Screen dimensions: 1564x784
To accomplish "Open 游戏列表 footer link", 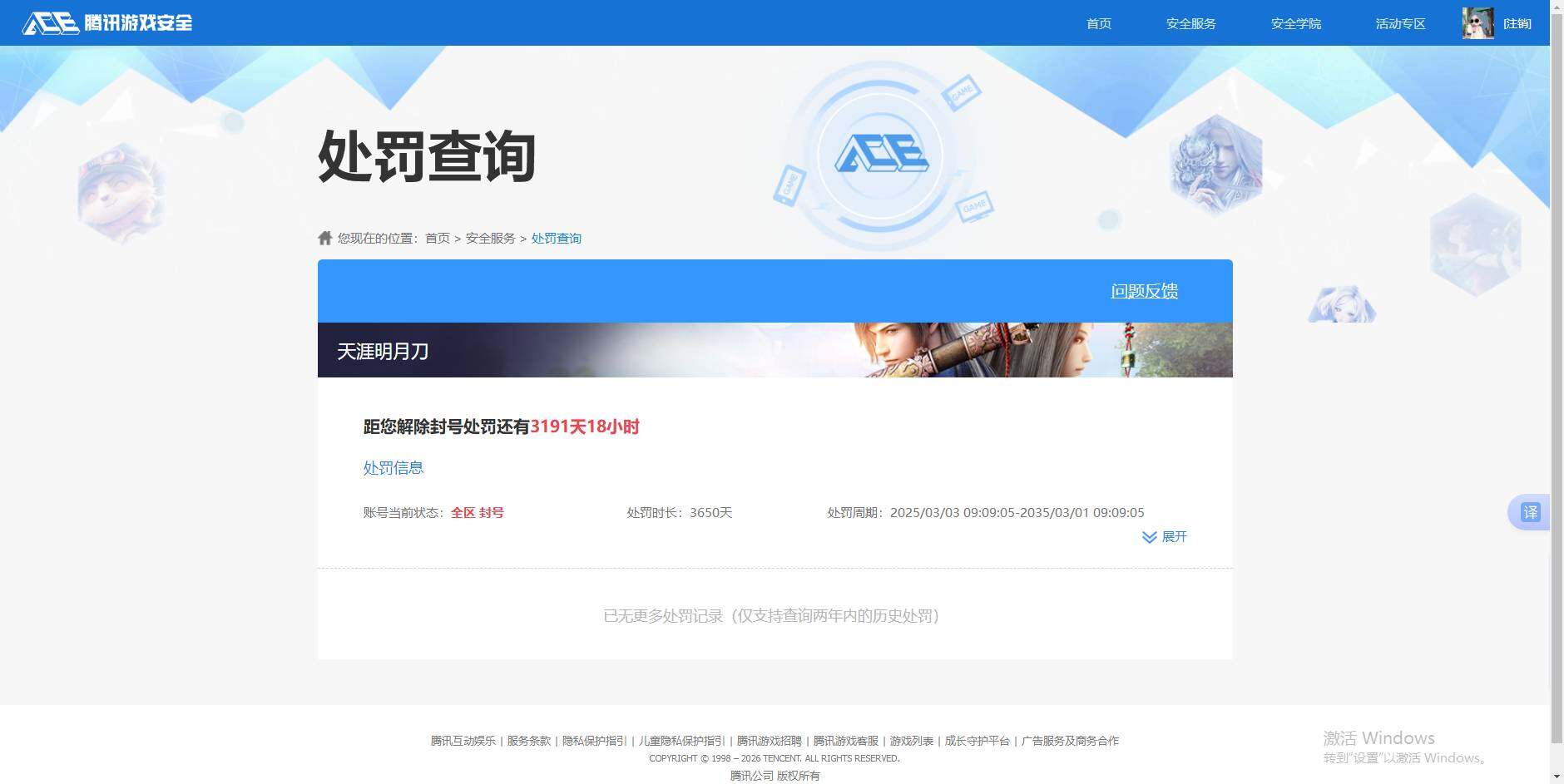I will point(912,741).
